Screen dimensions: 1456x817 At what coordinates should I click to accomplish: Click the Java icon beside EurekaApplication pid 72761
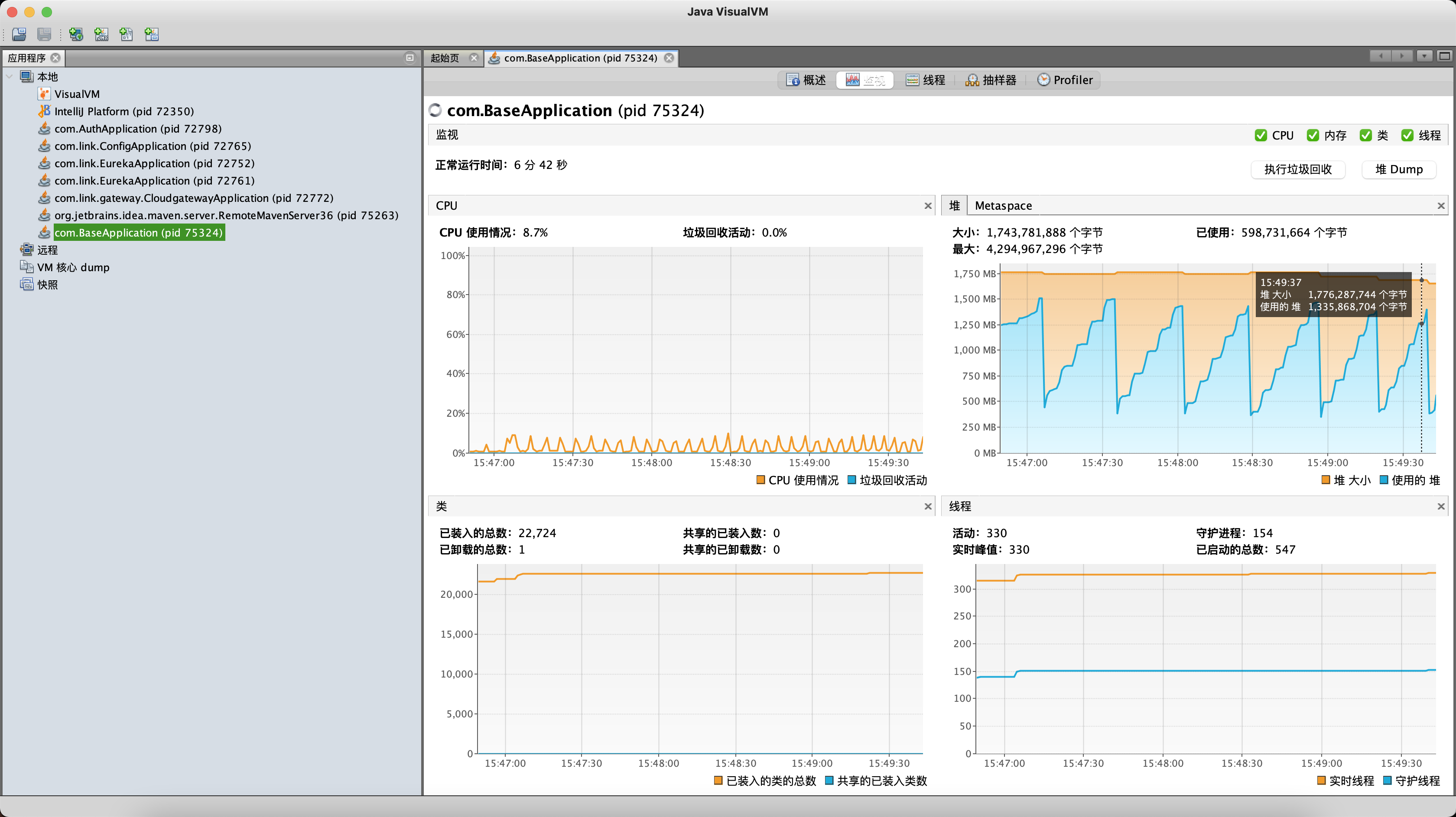click(44, 181)
